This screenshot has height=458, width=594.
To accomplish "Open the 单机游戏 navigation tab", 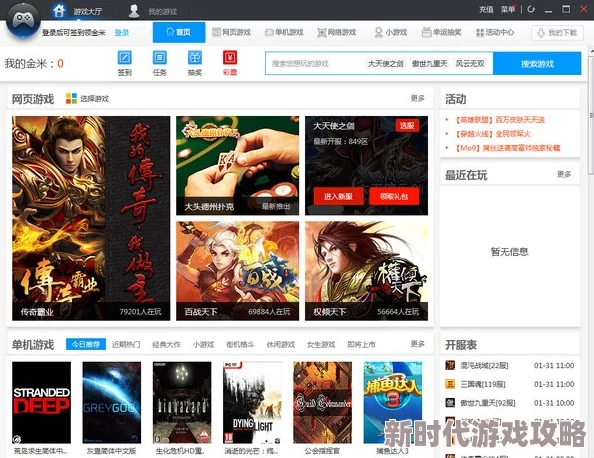I will pyautogui.click(x=284, y=32).
